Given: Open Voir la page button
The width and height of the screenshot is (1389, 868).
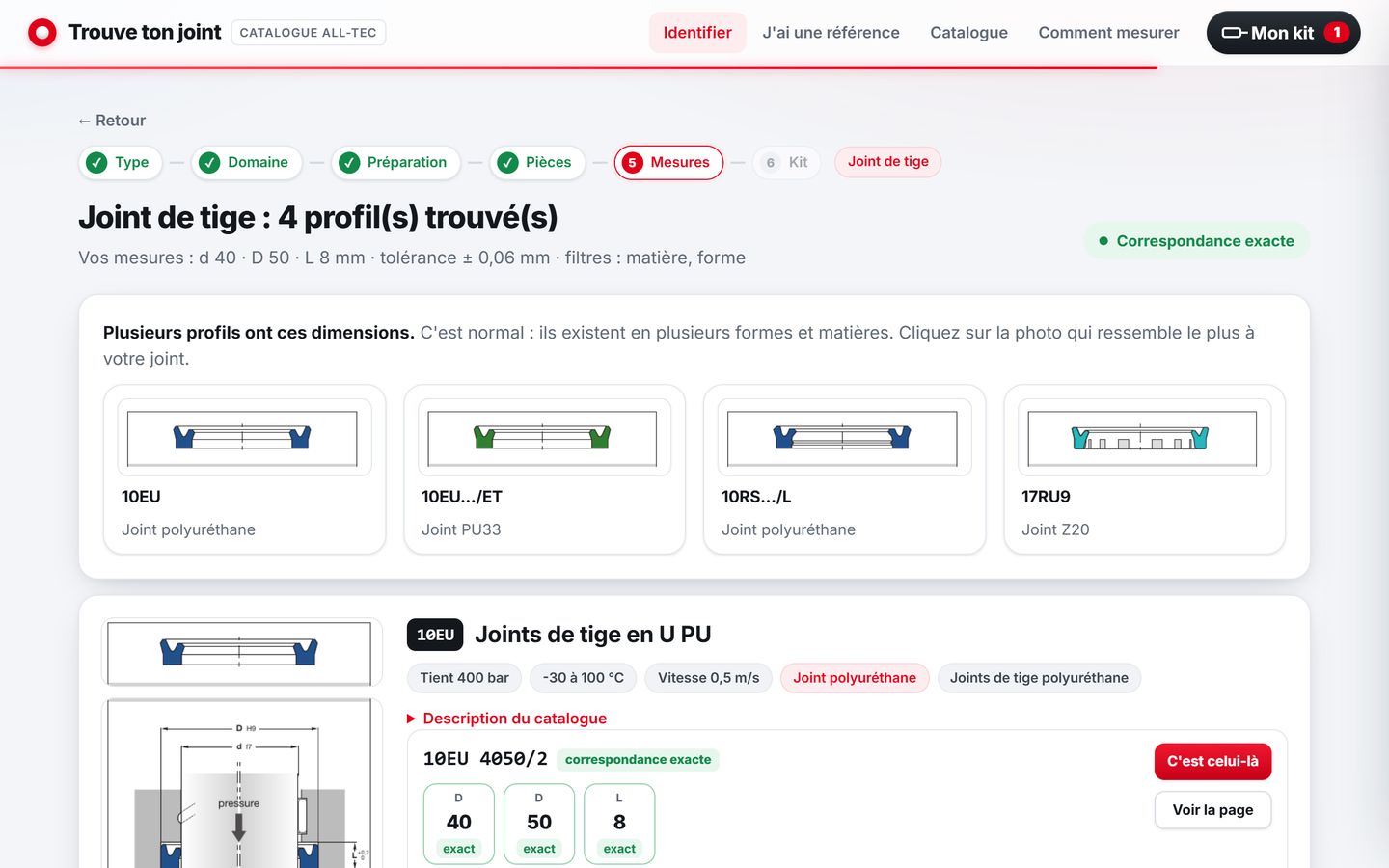Looking at the screenshot, I should pyautogui.click(x=1212, y=810).
